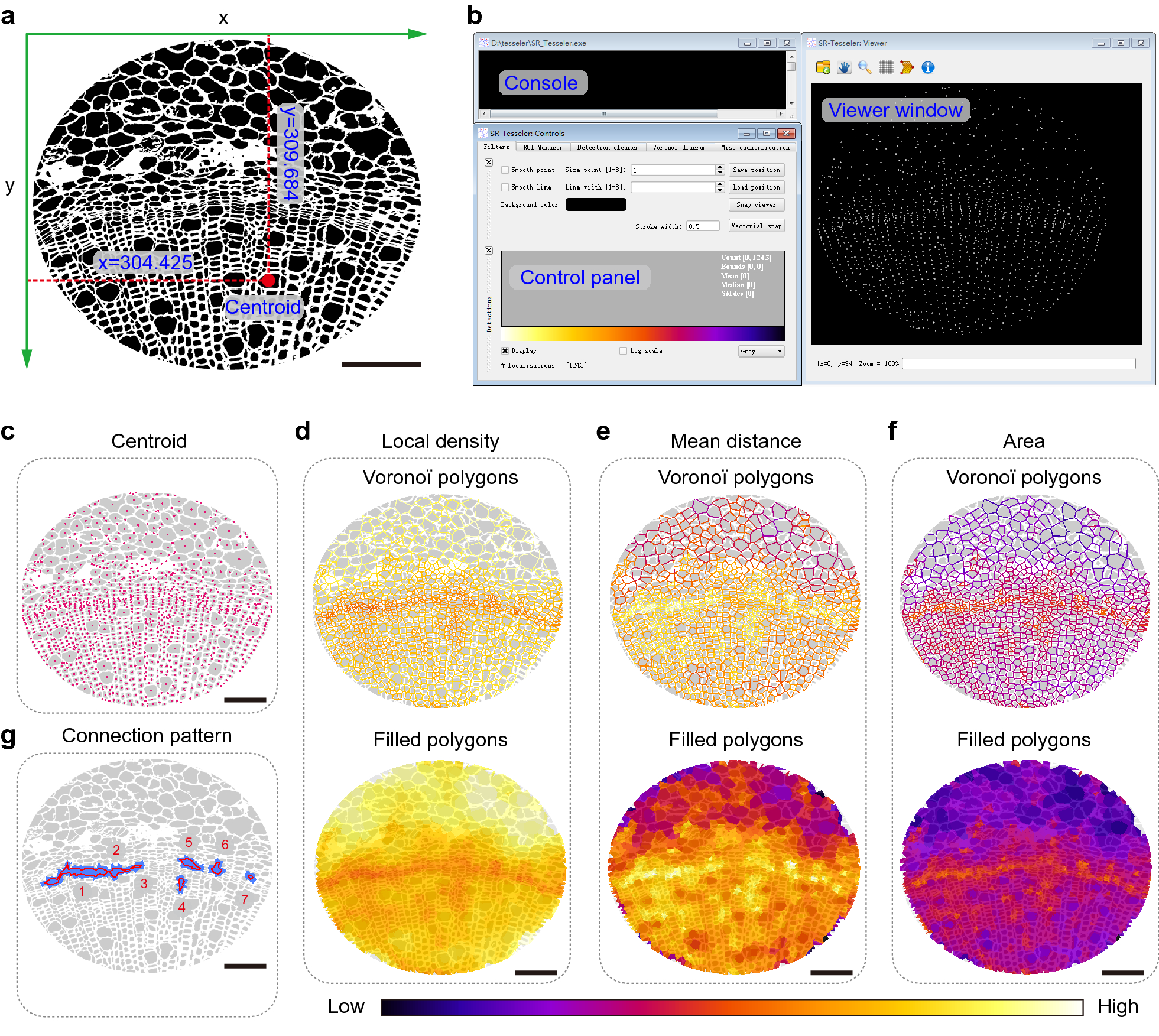Click the Snap viewer button

click(757, 205)
